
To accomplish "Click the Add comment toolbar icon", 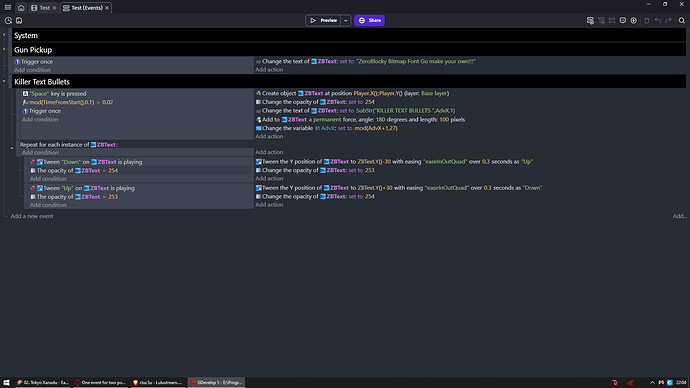I will pos(623,21).
